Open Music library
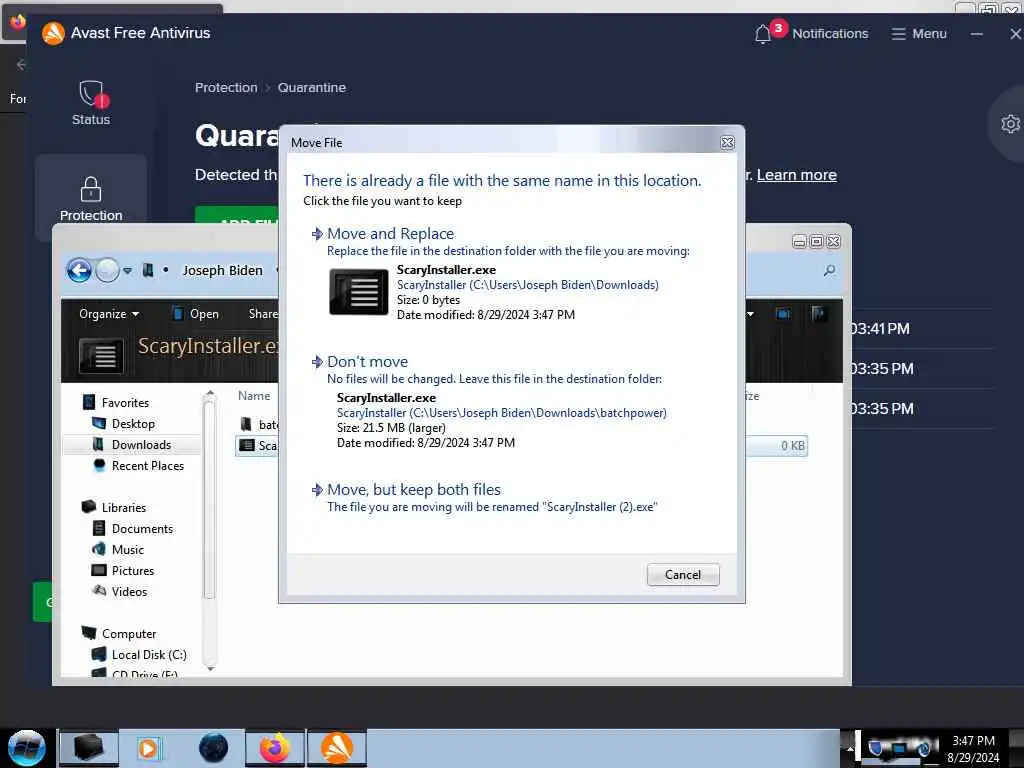 (x=118, y=550)
